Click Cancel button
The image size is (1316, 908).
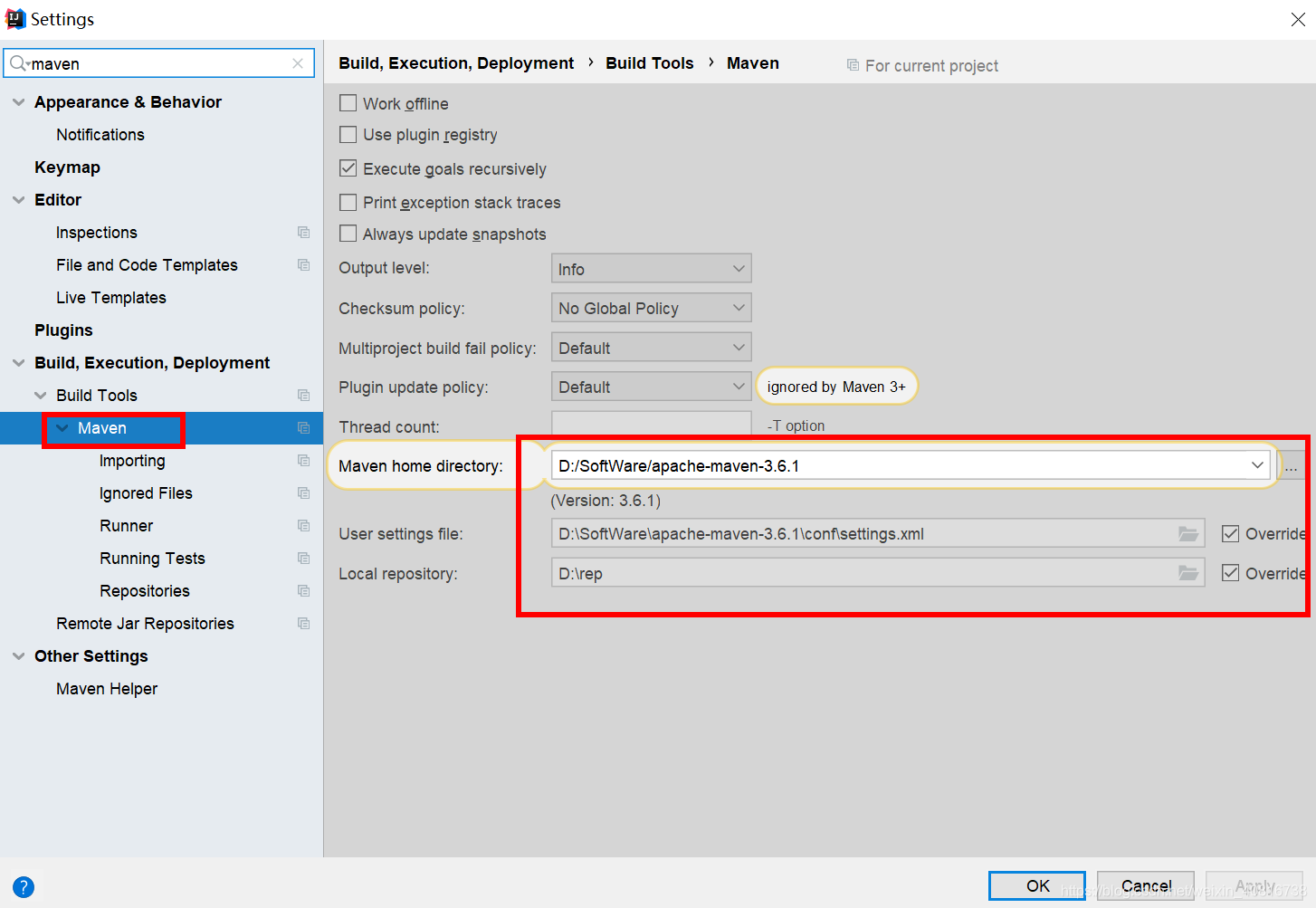point(1146,886)
